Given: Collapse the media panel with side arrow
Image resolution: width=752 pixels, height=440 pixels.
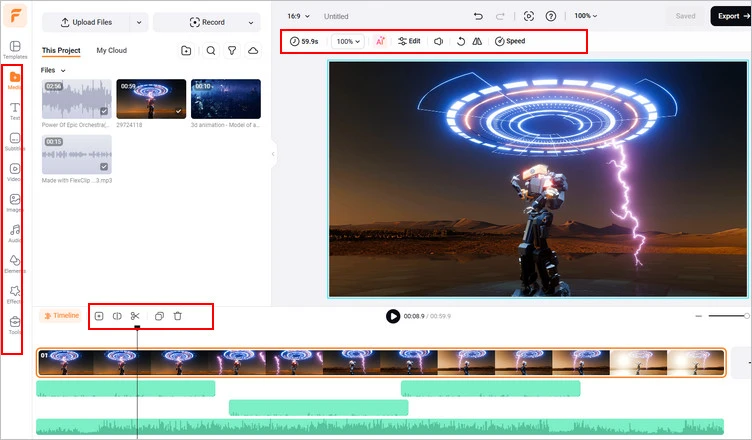Looking at the screenshot, I should pos(273,154).
